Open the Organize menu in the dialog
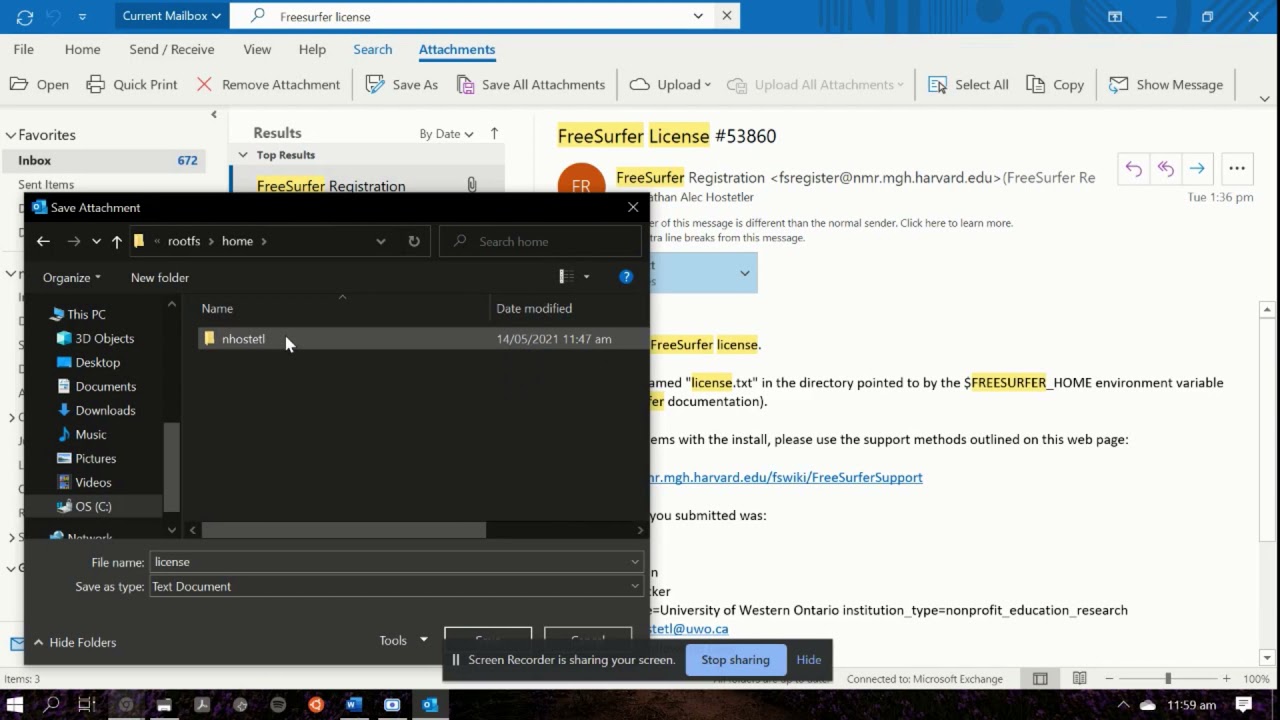 [x=71, y=278]
